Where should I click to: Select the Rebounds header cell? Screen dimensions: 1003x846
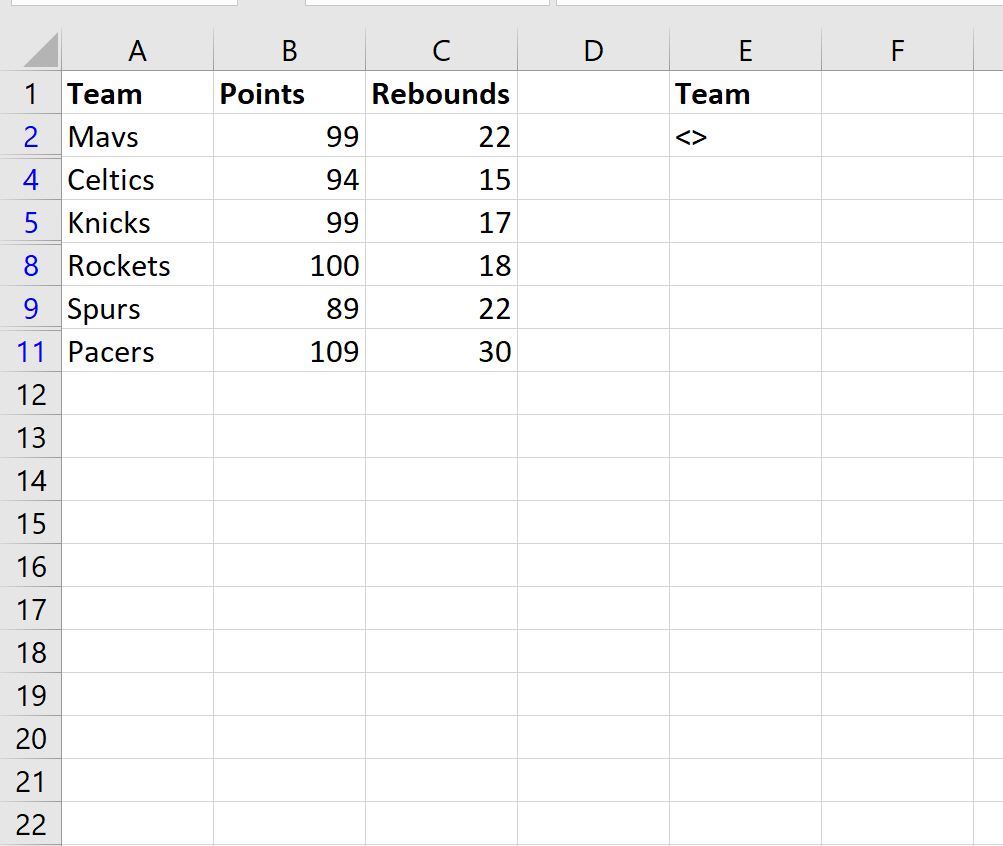pyautogui.click(x=440, y=93)
